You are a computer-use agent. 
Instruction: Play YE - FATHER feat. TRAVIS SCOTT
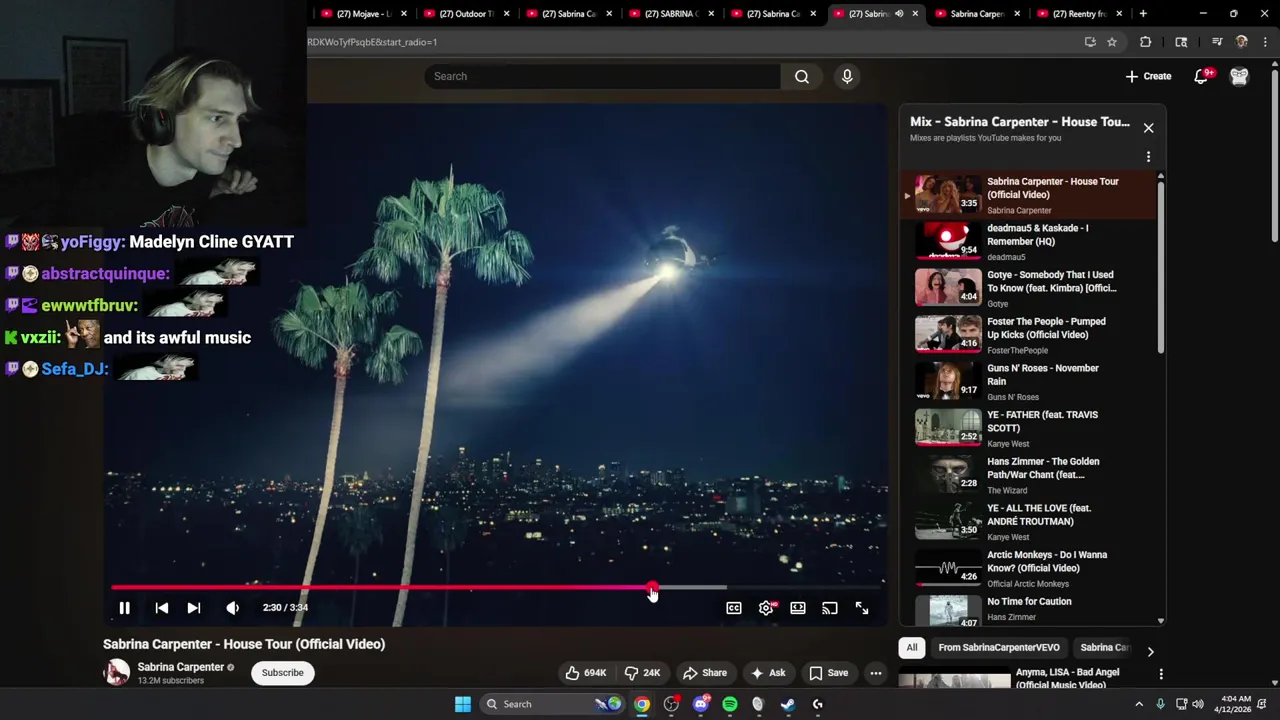pyautogui.click(x=1030, y=428)
